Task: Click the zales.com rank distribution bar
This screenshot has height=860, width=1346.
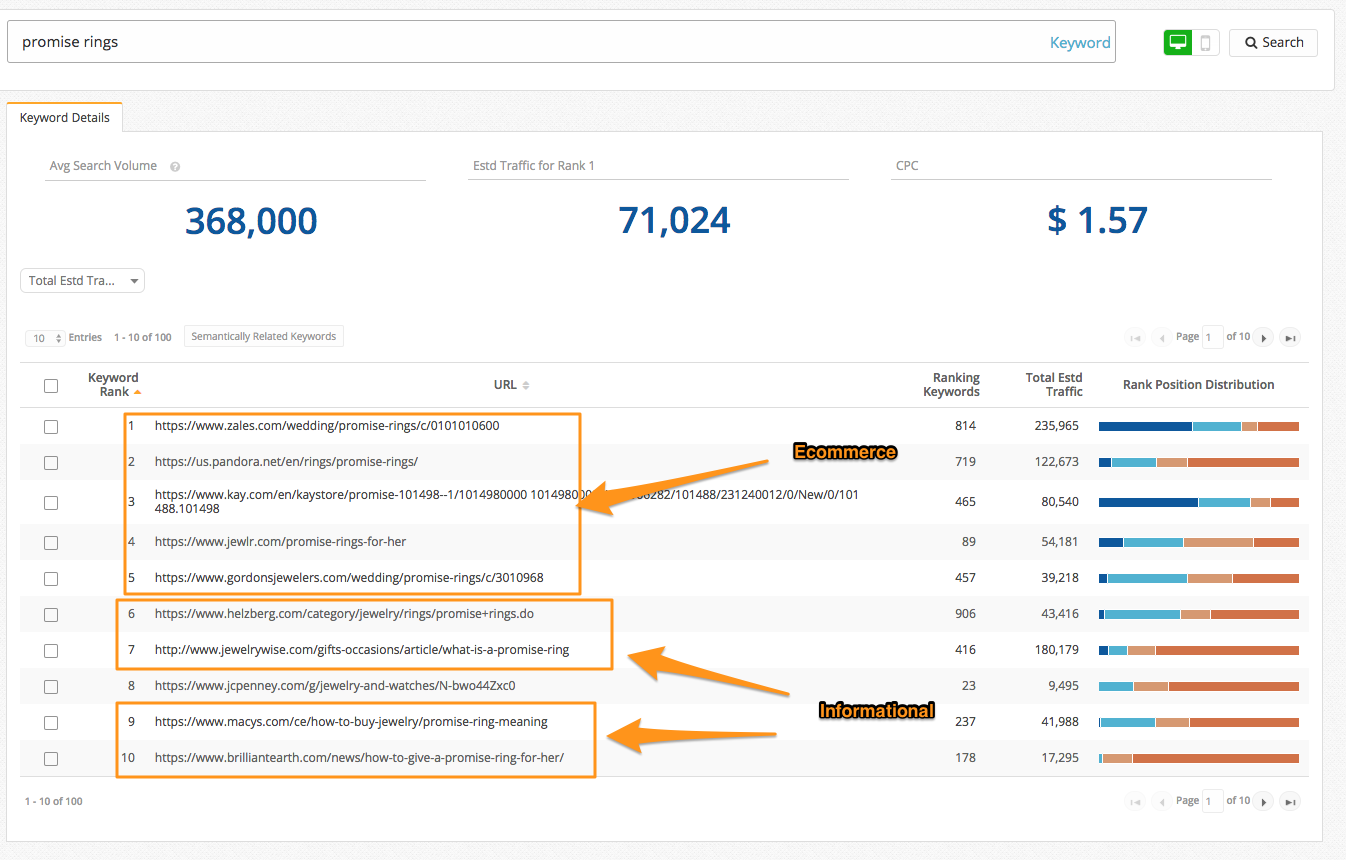Action: [1199, 426]
